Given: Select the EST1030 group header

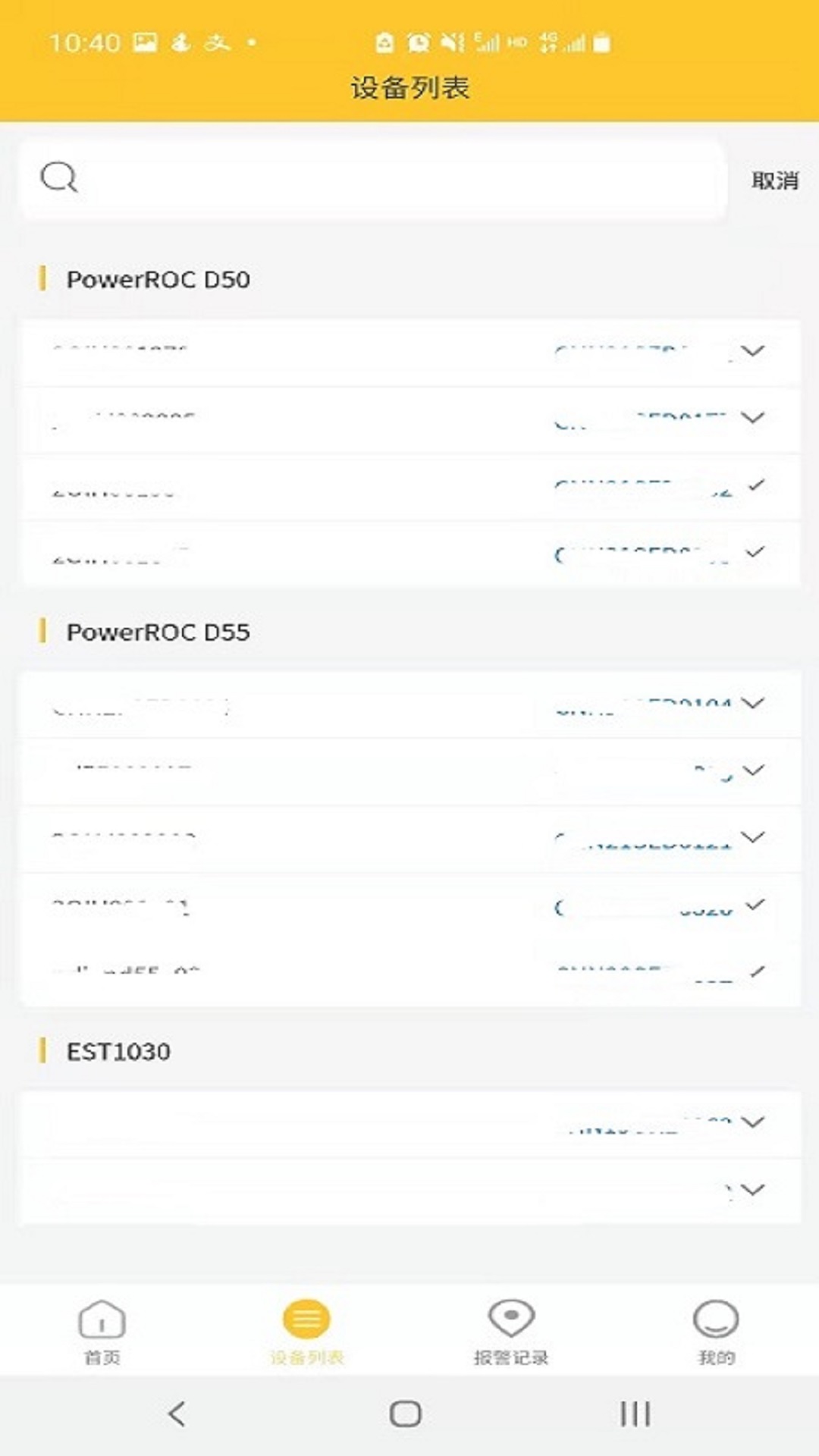Looking at the screenshot, I should [118, 1051].
